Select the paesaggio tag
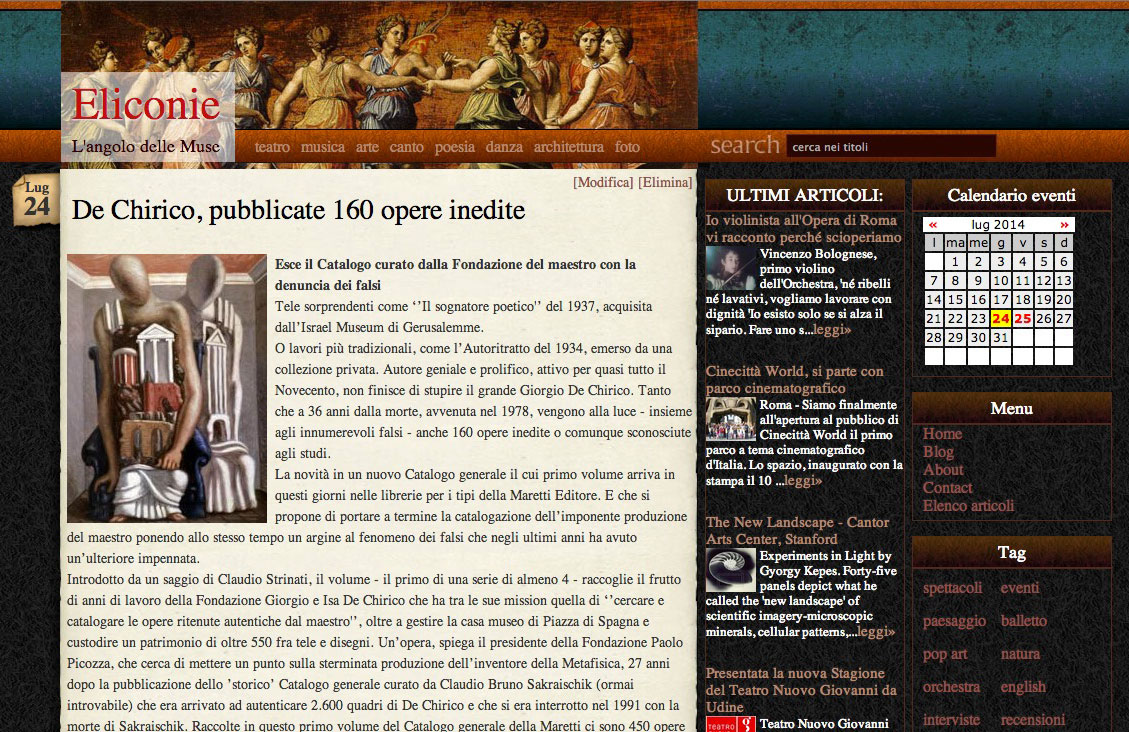Image resolution: width=1129 pixels, height=732 pixels. tap(954, 621)
